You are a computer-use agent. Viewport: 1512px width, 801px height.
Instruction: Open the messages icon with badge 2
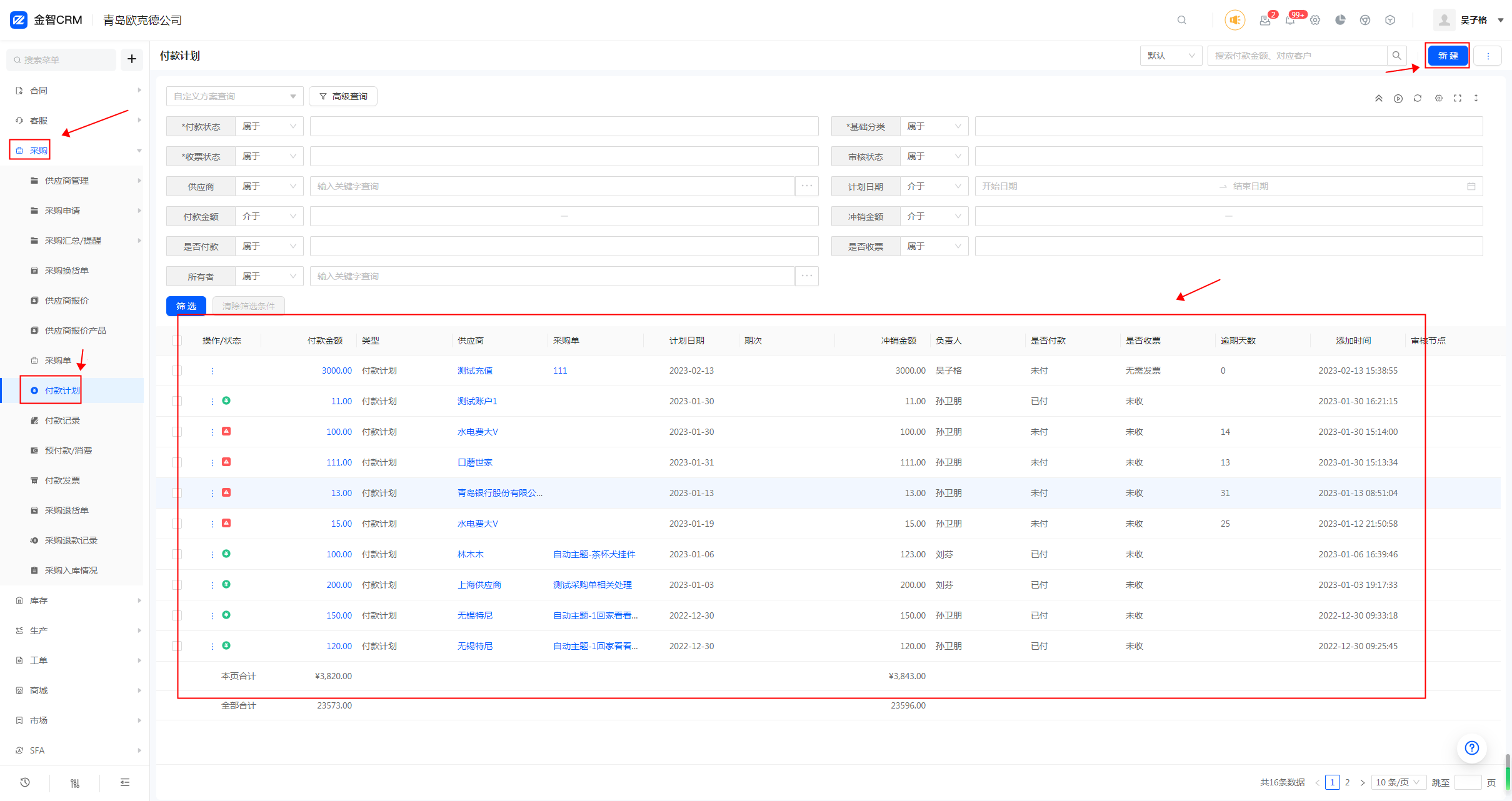1265,20
